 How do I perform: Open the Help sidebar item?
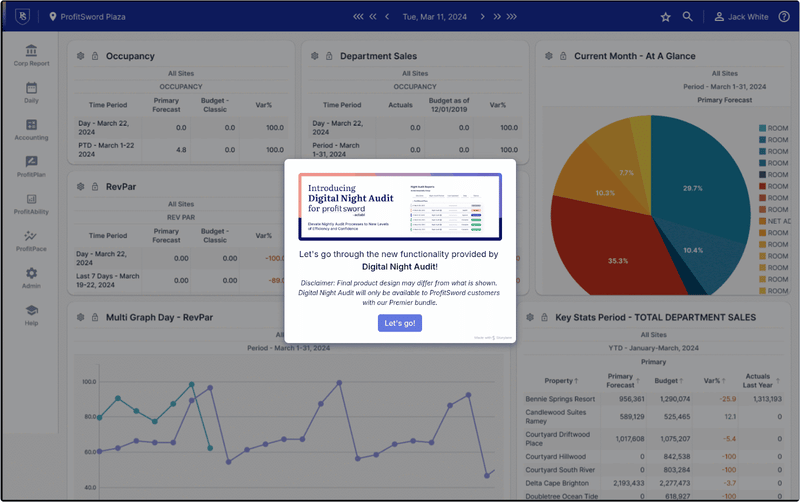[x=32, y=315]
